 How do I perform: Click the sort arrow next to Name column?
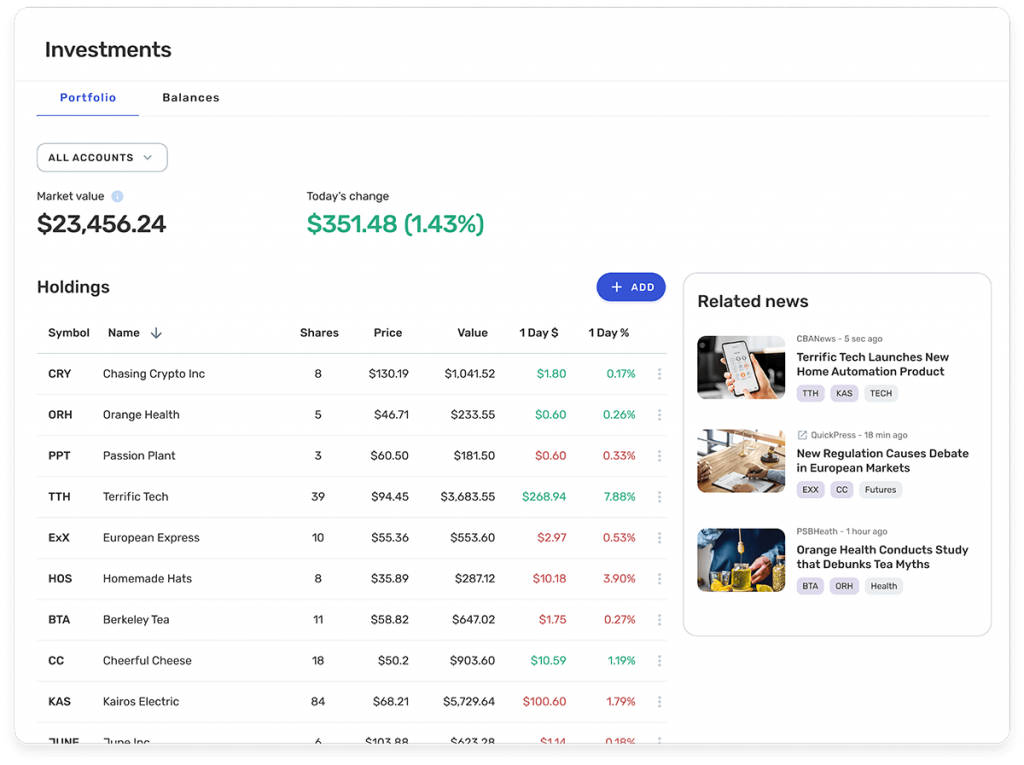coord(156,333)
